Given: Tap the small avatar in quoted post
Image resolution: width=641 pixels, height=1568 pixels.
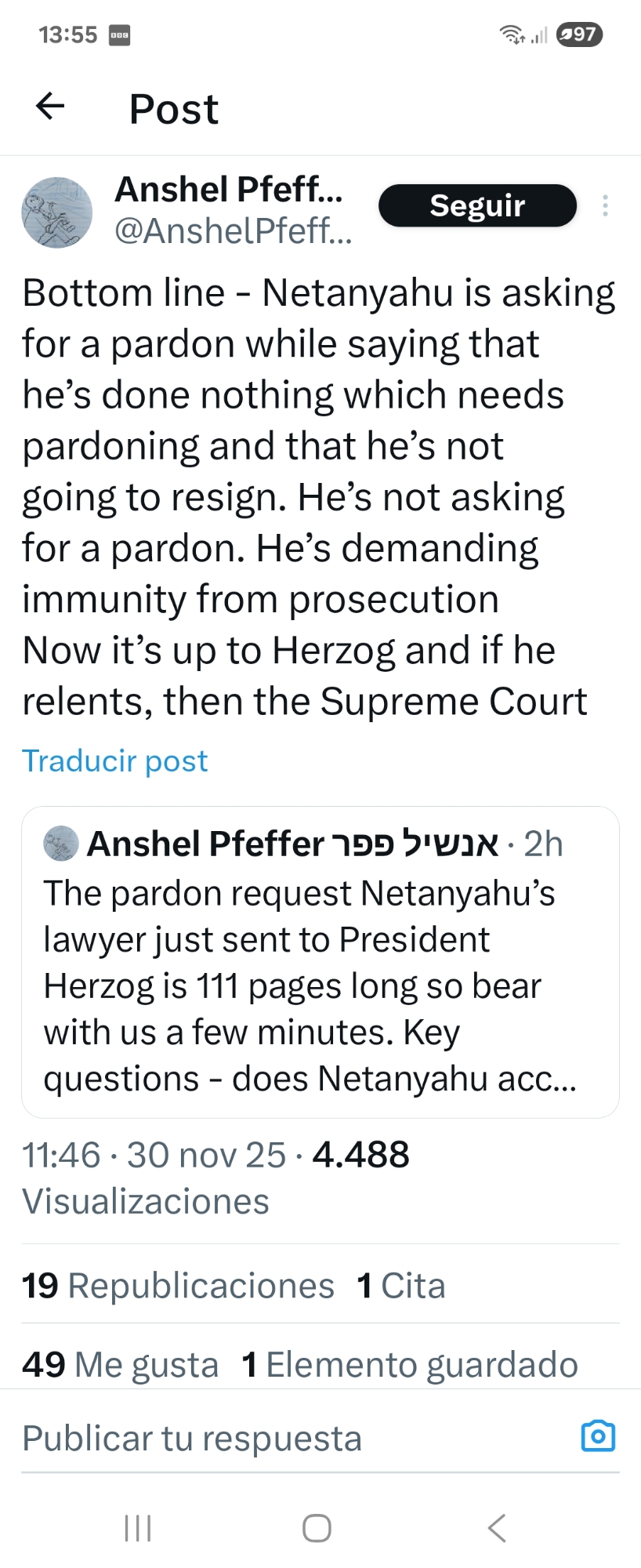Looking at the screenshot, I should 61,844.
